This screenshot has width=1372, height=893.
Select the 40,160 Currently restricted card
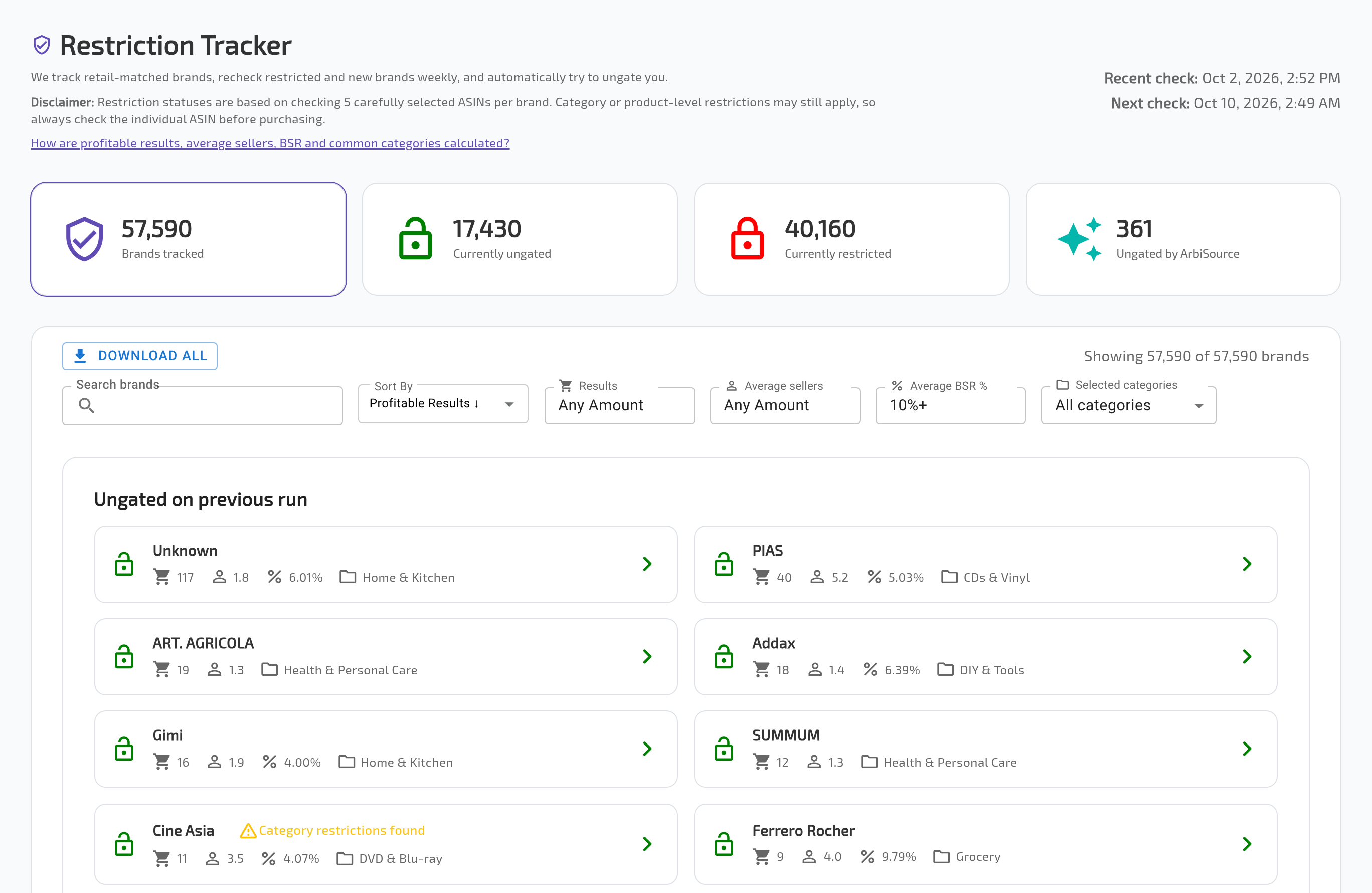[852, 239]
